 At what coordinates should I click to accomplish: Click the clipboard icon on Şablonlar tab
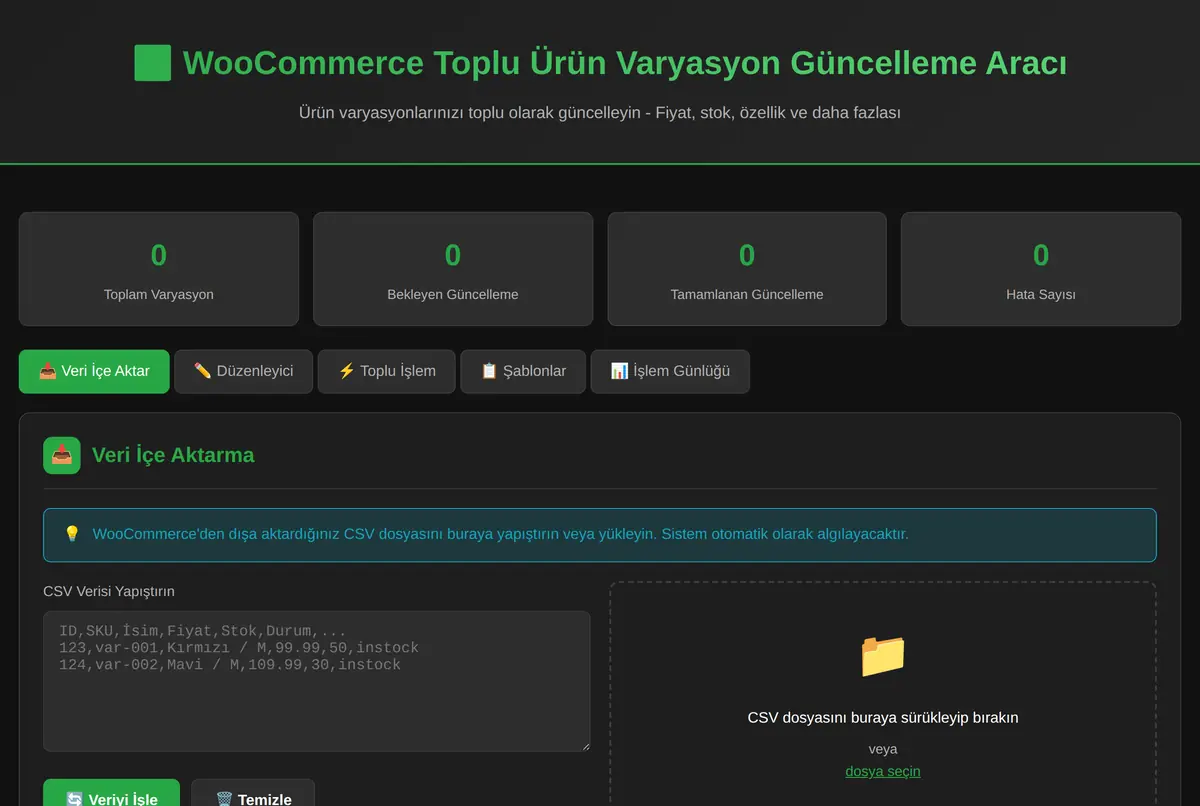tap(489, 371)
